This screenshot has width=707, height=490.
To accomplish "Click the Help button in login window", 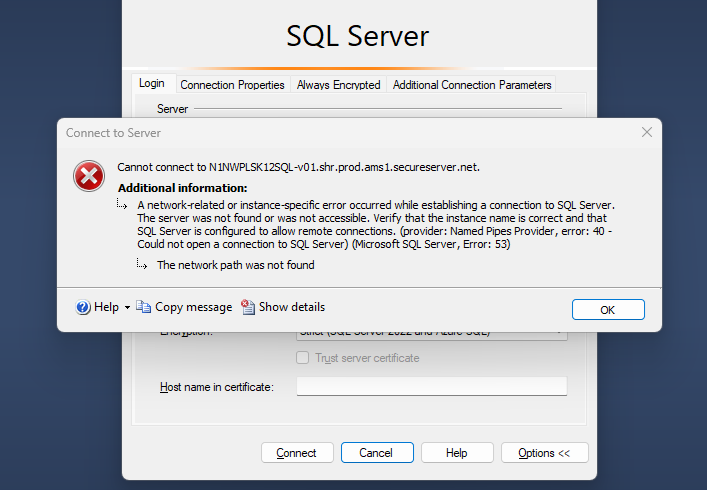I will pyautogui.click(x=457, y=453).
